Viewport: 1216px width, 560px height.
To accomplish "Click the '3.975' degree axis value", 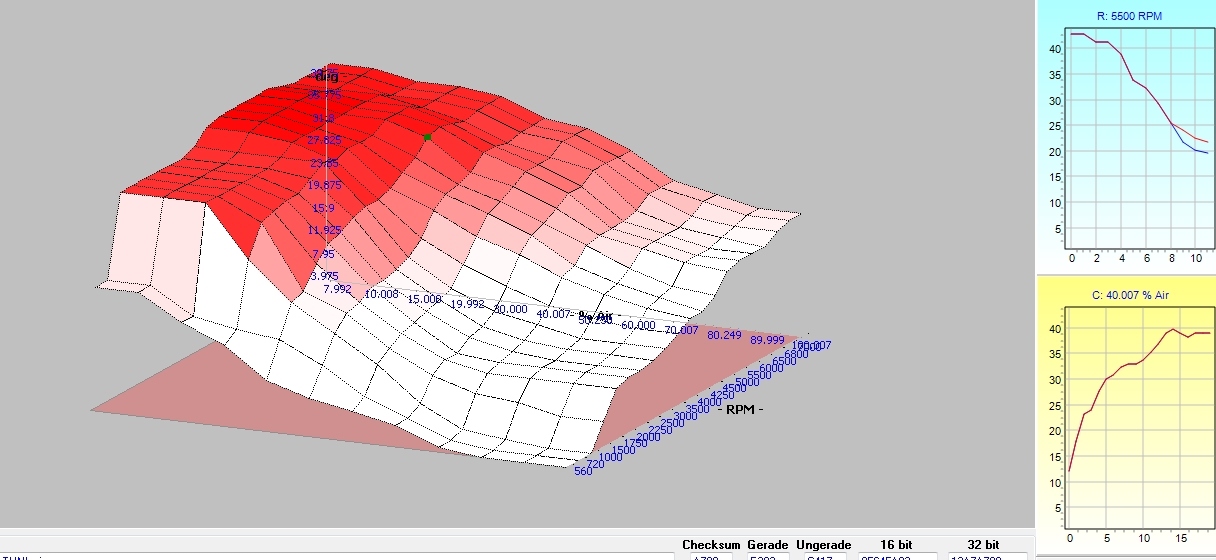I will pos(325,275).
